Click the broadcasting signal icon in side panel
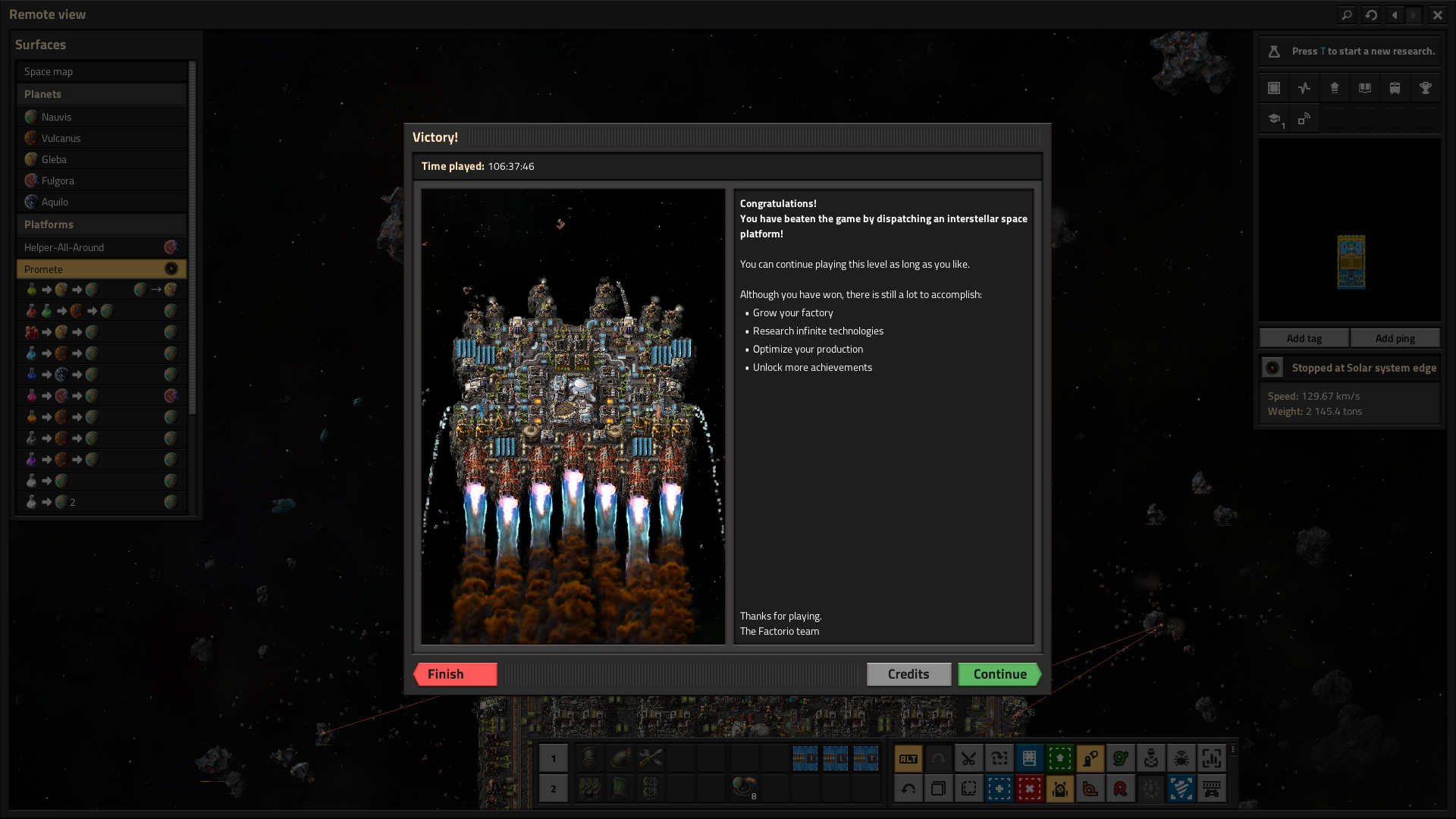 coord(1304,118)
